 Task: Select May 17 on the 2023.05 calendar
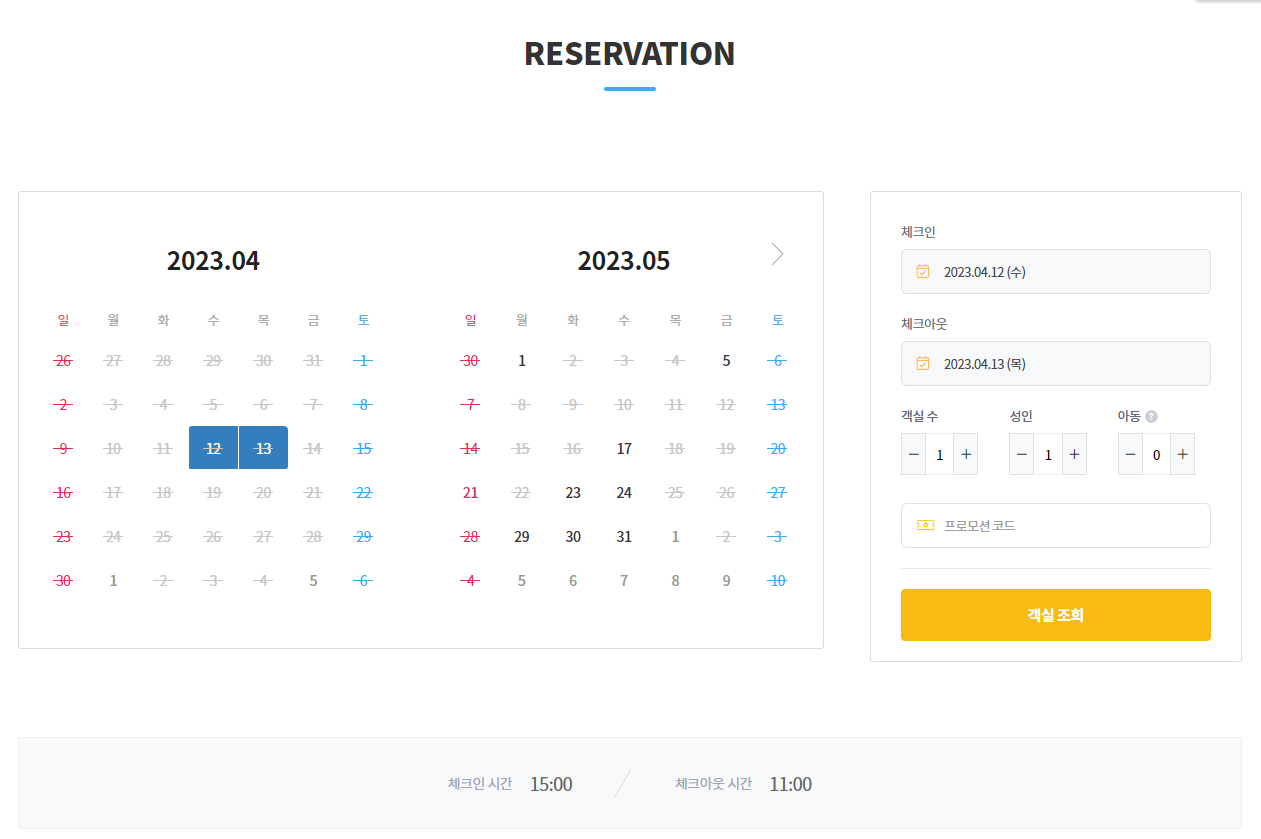[624, 449]
